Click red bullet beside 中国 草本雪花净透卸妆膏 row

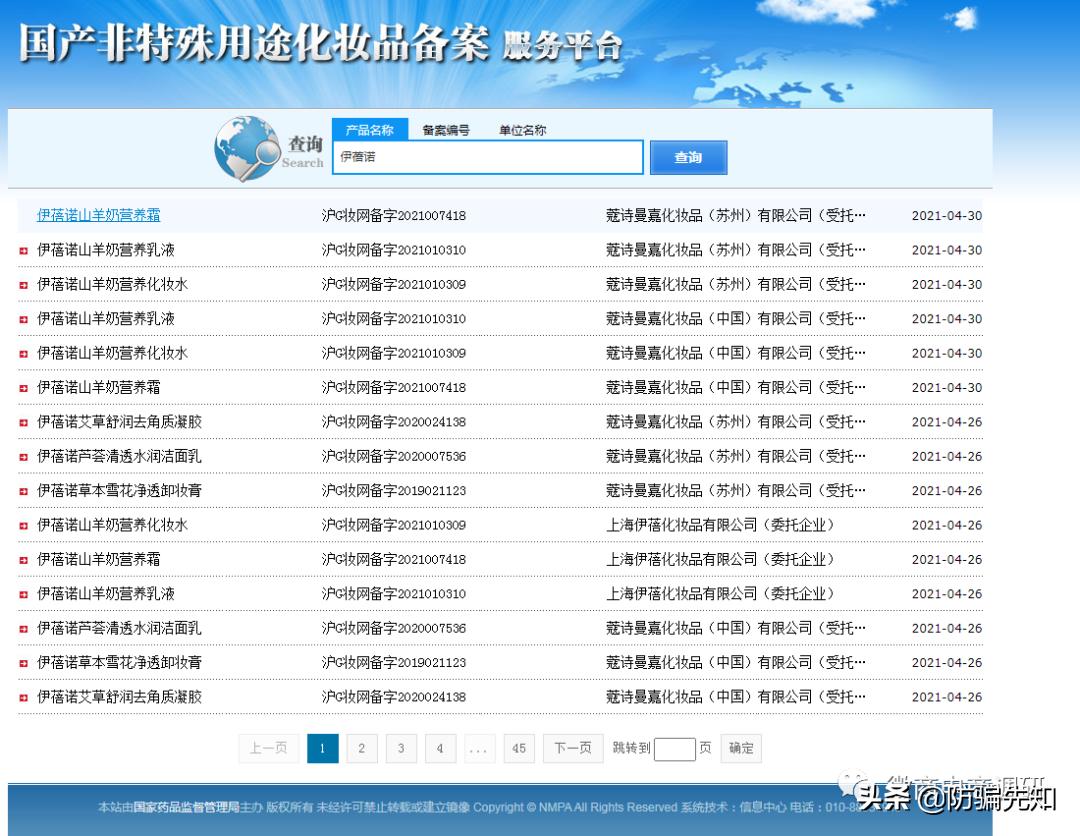[x=24, y=663]
